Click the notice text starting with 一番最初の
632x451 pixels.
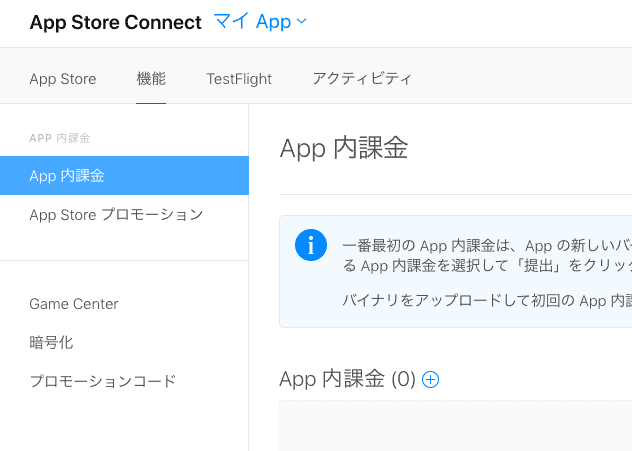(487, 256)
